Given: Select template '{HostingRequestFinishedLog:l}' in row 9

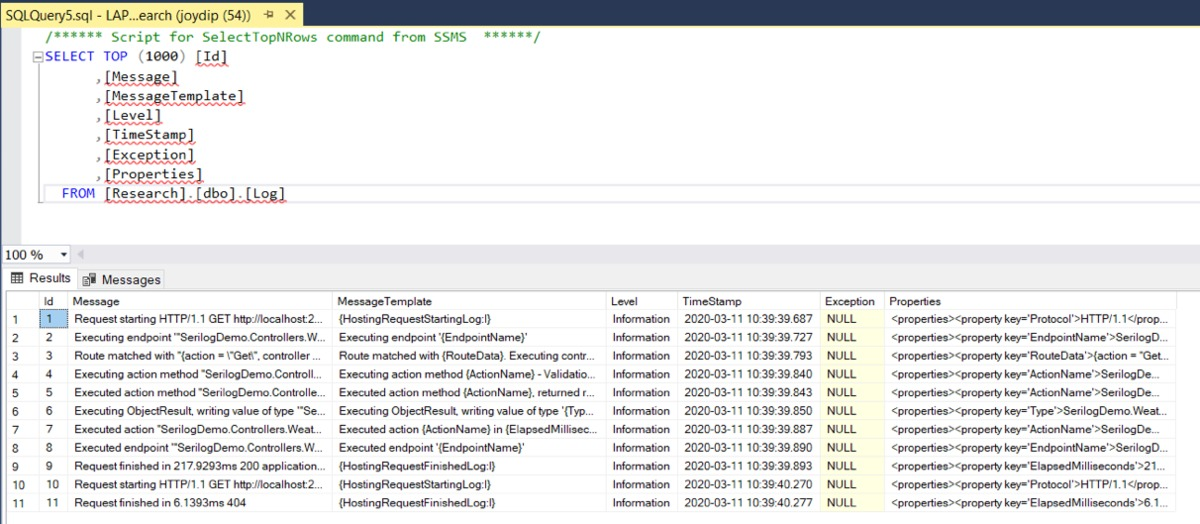Looking at the screenshot, I should (x=470, y=466).
